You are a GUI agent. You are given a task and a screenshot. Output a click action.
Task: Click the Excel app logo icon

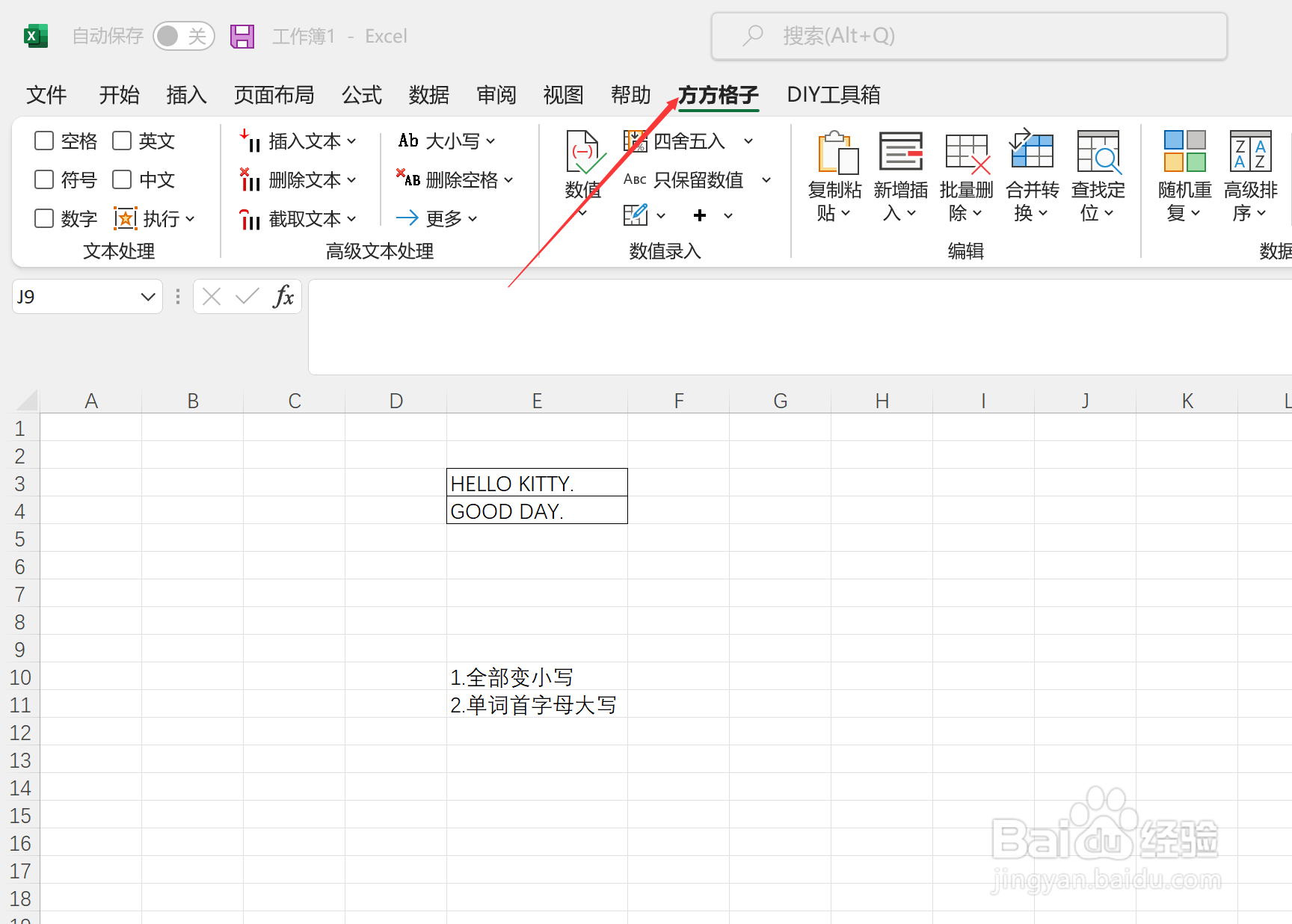[x=35, y=36]
